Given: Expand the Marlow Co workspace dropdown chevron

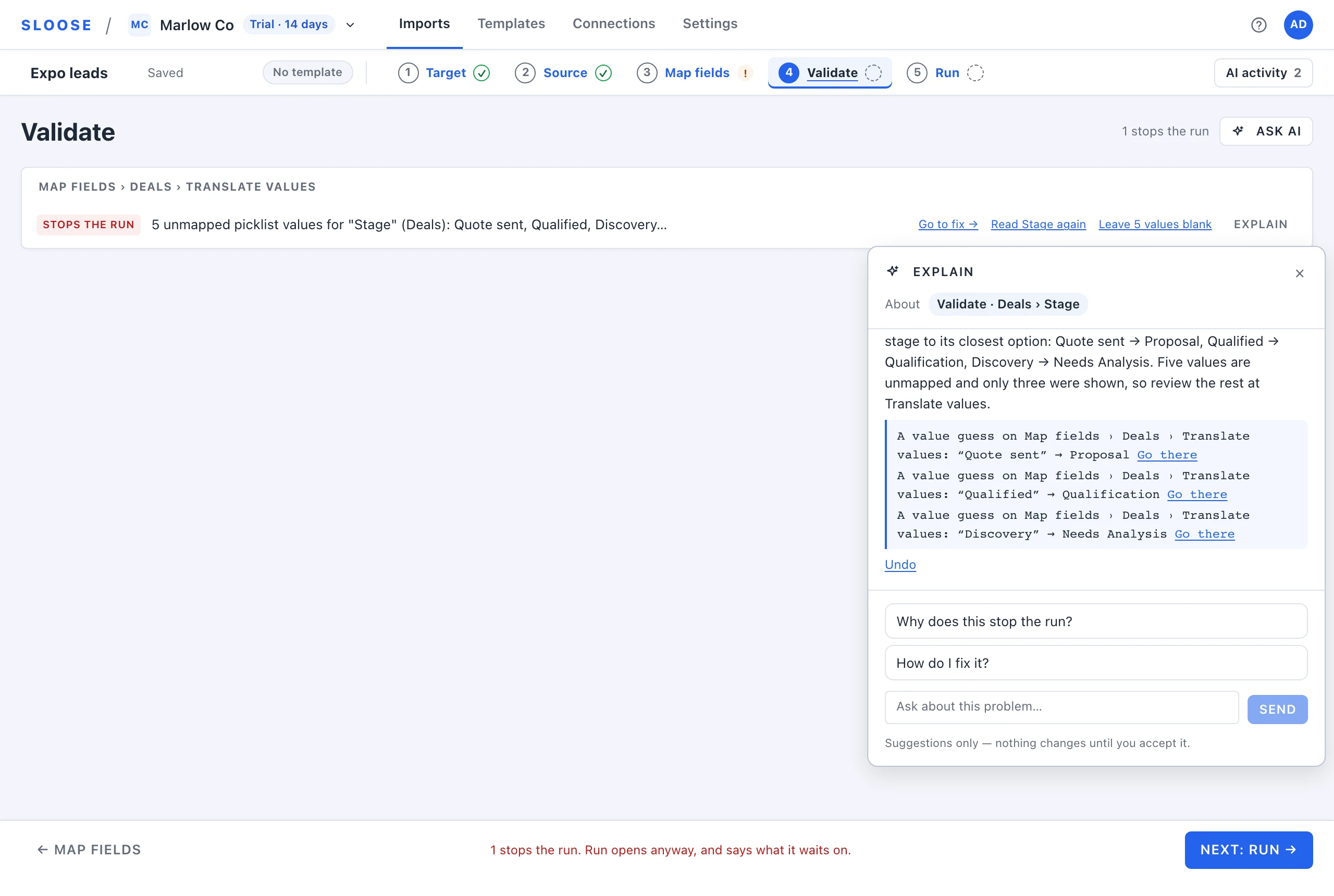Looking at the screenshot, I should click(350, 25).
